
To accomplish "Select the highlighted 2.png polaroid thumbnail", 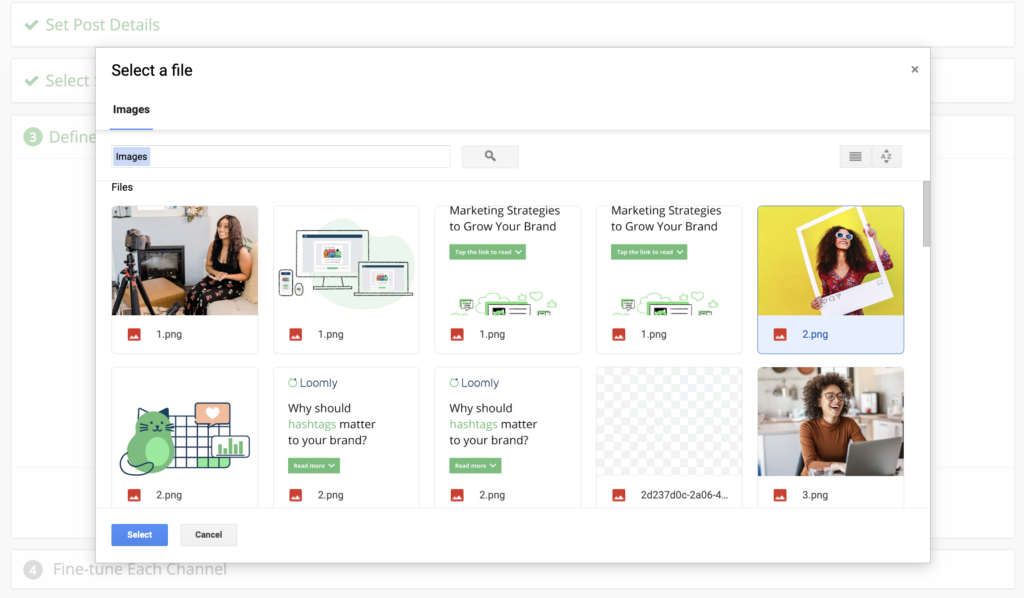I will coord(830,260).
